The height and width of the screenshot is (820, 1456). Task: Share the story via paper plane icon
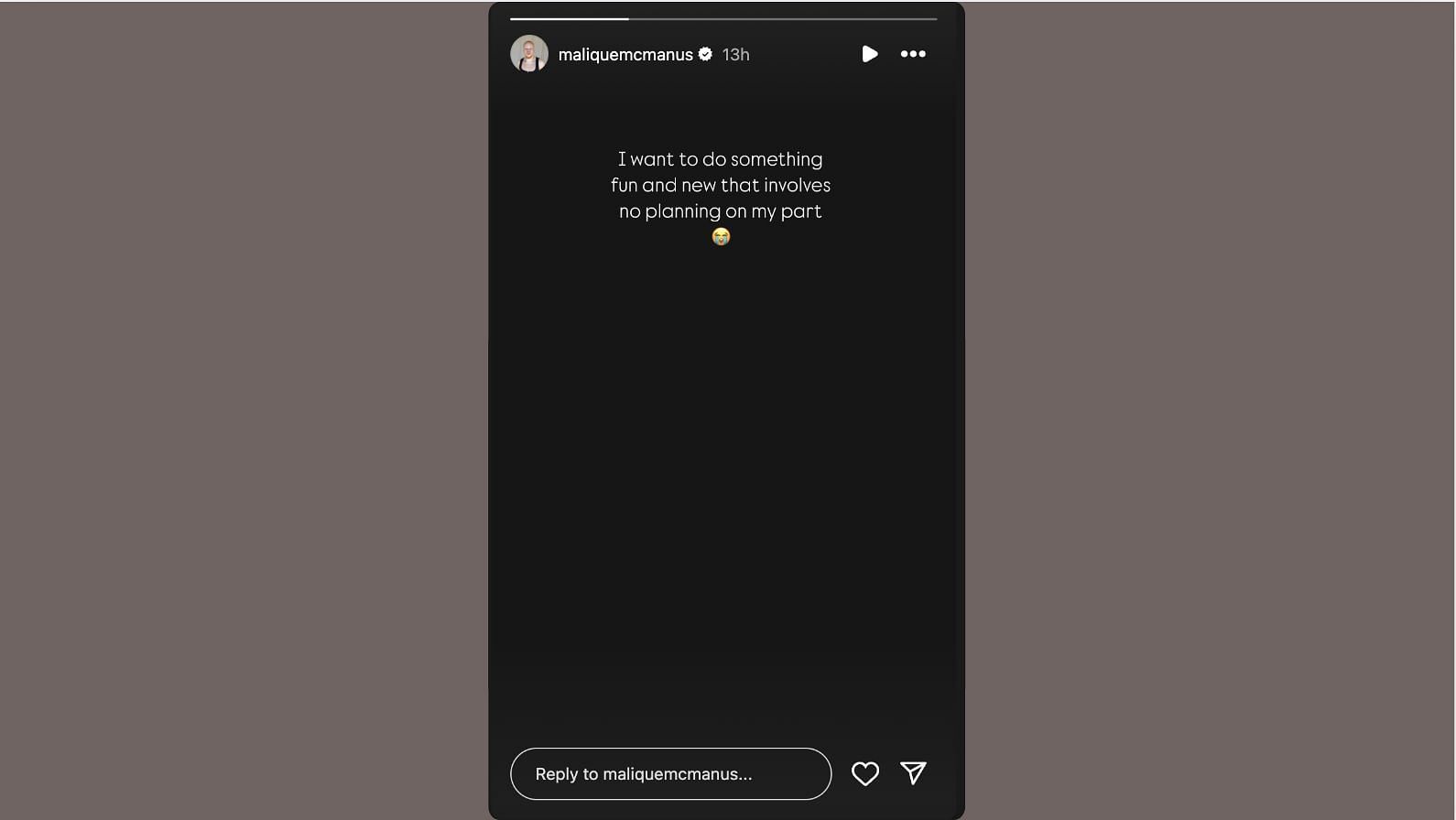[913, 773]
